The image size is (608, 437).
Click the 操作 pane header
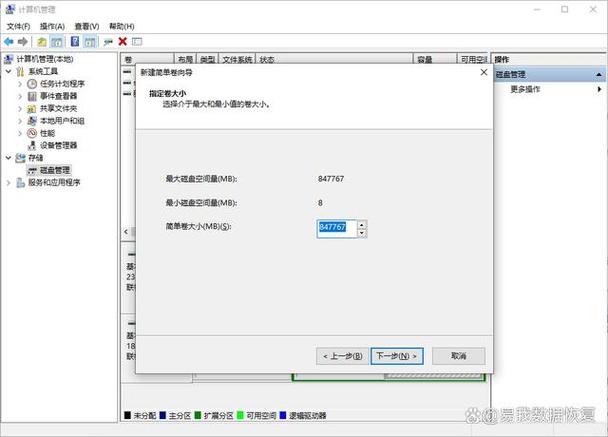coord(548,59)
